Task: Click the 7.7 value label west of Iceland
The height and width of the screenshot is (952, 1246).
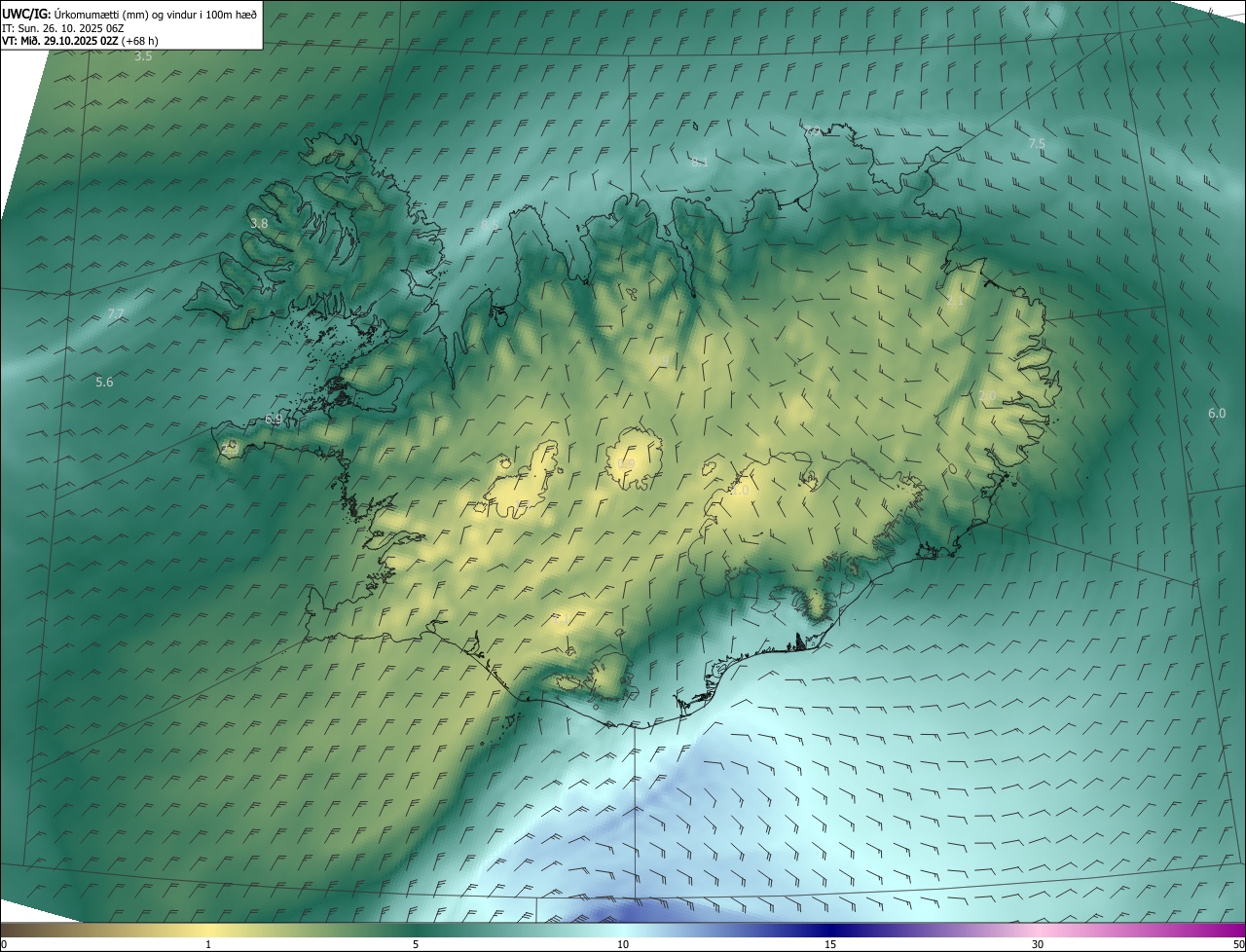Action: [116, 313]
